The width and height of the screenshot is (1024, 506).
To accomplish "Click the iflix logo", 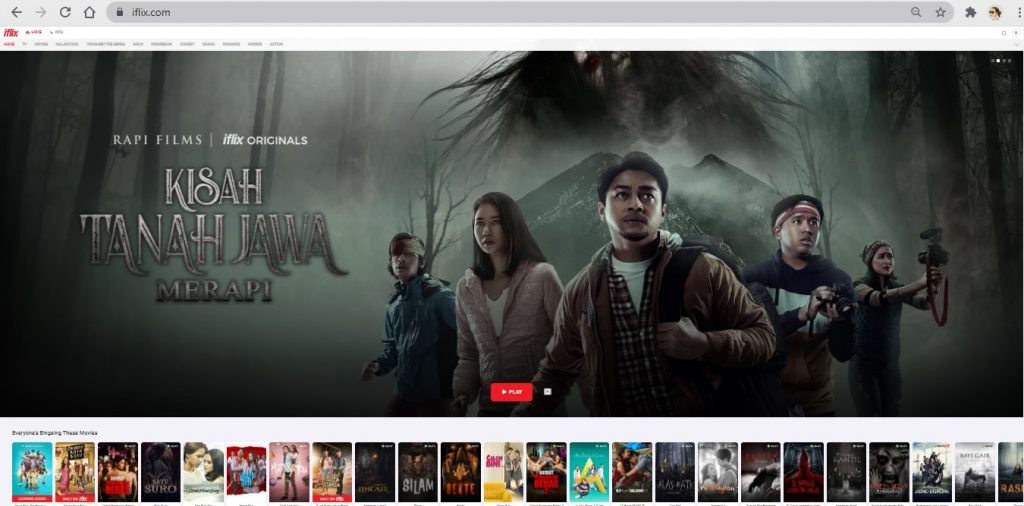I will tap(11, 33).
